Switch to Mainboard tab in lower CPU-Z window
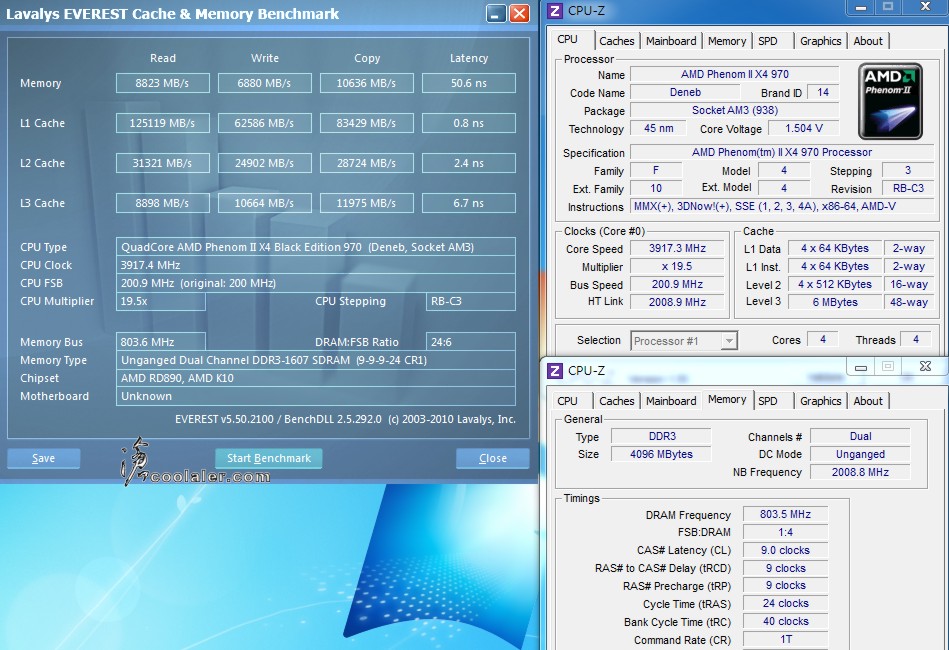This screenshot has height=650, width=949. [671, 401]
